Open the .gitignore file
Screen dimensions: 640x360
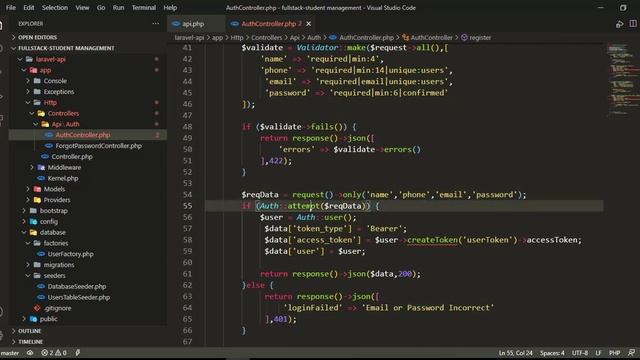point(58,308)
